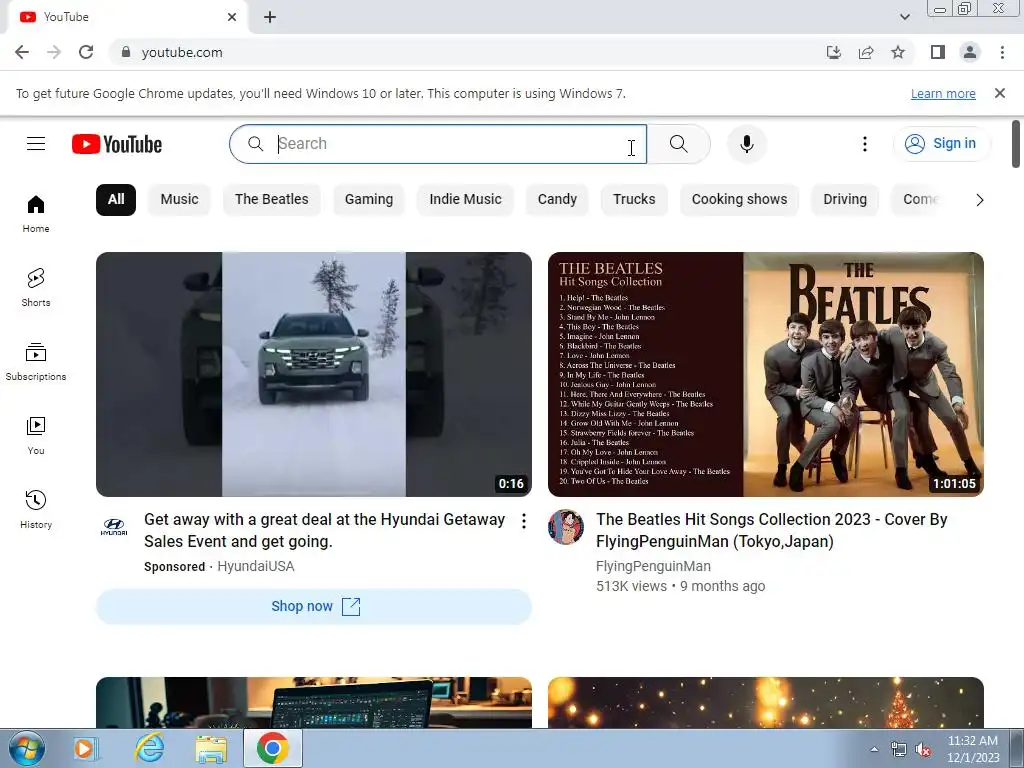Select The Beatles category chip

pos(272,199)
